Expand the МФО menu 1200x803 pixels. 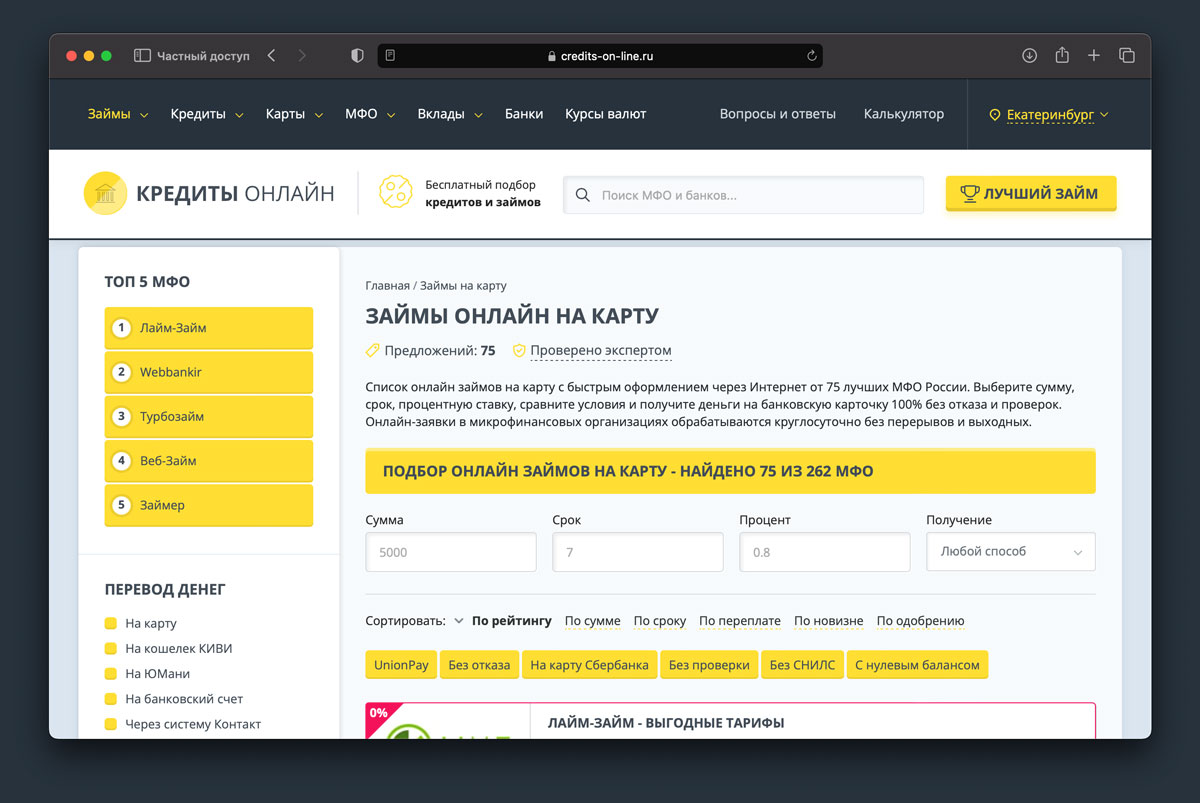[x=370, y=114]
